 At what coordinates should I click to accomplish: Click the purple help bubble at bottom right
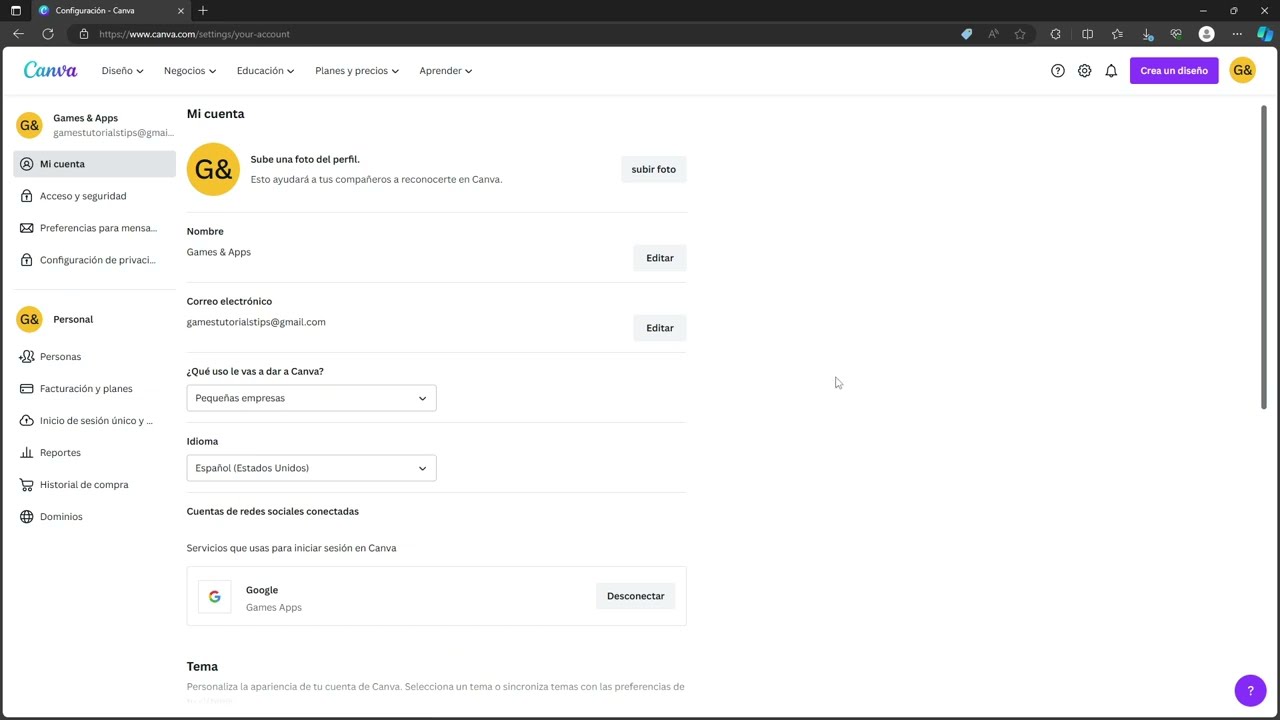(x=1250, y=690)
